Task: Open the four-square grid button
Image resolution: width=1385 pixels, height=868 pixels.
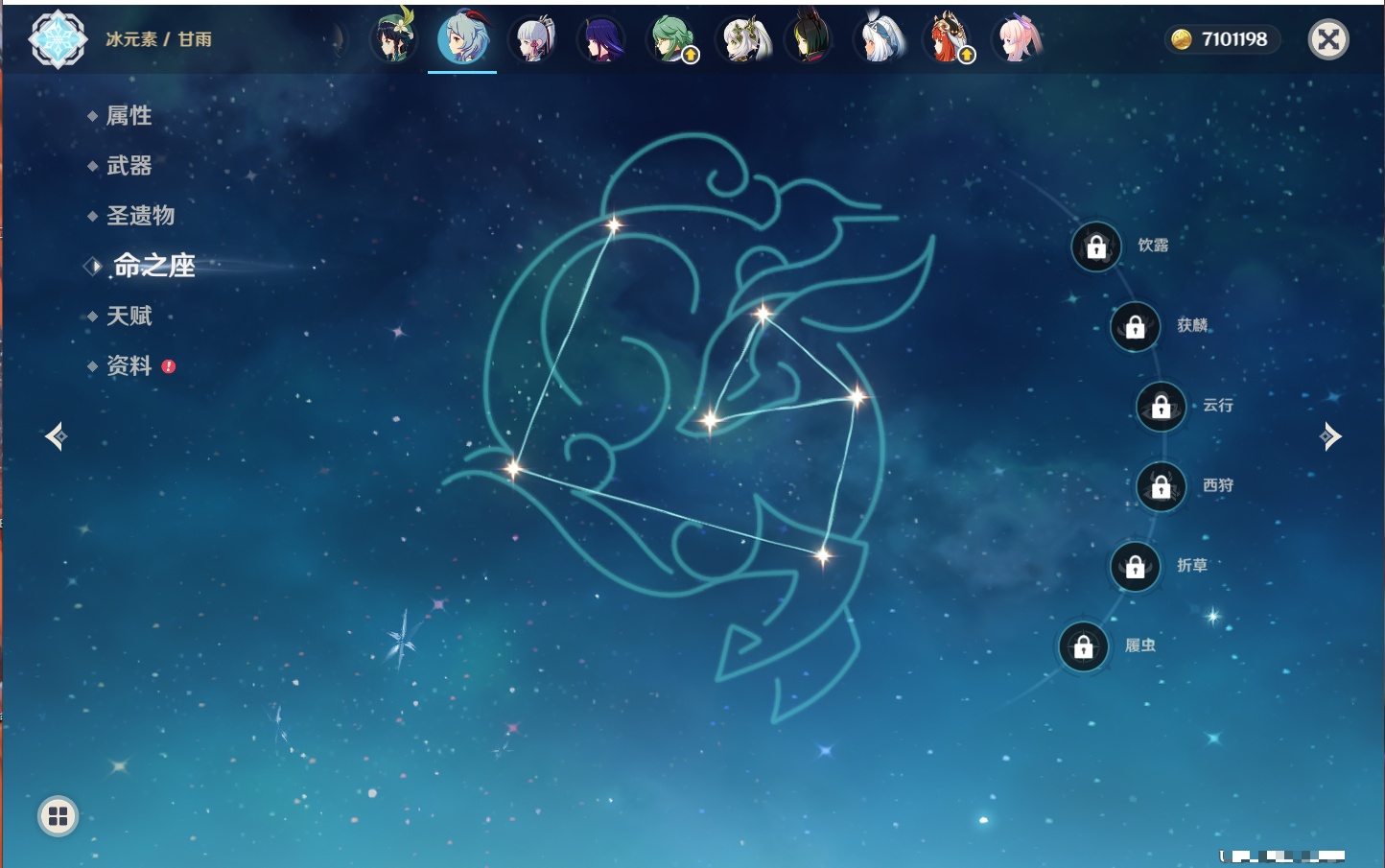Action: coord(59,817)
